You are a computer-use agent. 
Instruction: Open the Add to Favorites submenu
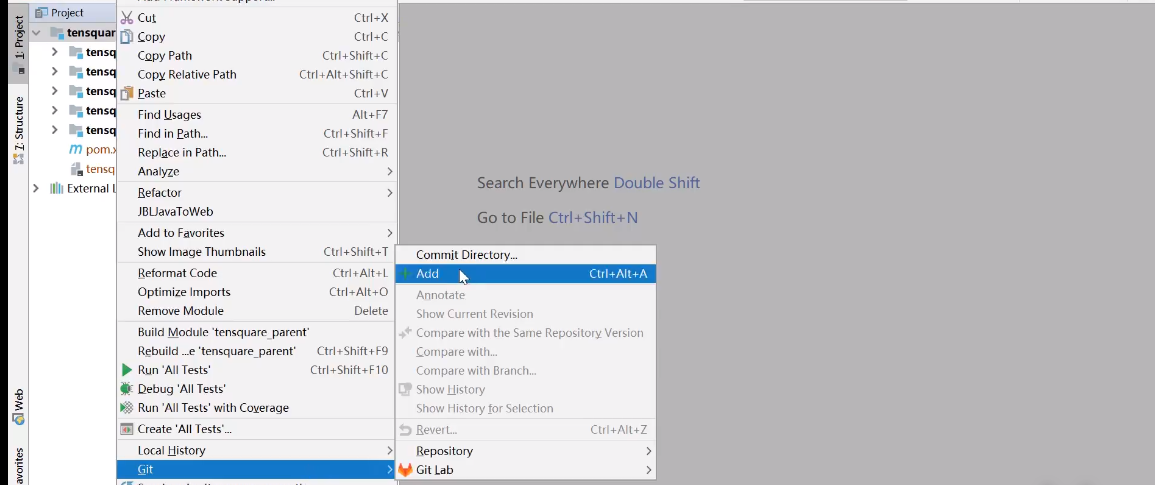(257, 233)
